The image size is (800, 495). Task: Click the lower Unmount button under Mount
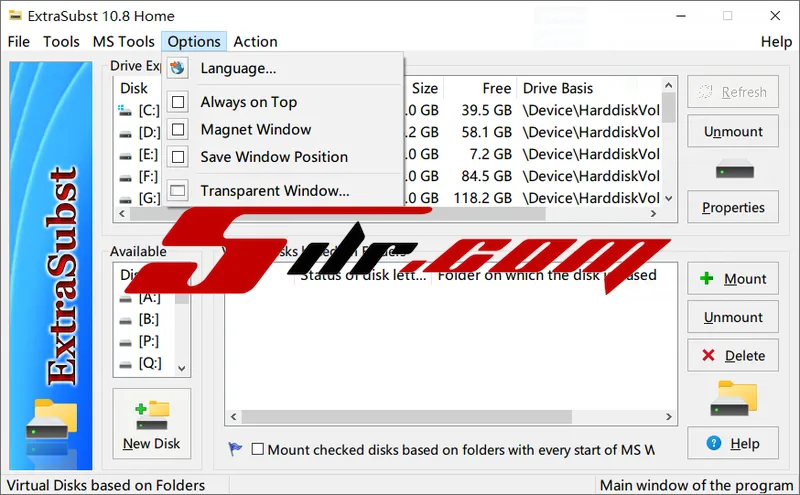coord(733,317)
